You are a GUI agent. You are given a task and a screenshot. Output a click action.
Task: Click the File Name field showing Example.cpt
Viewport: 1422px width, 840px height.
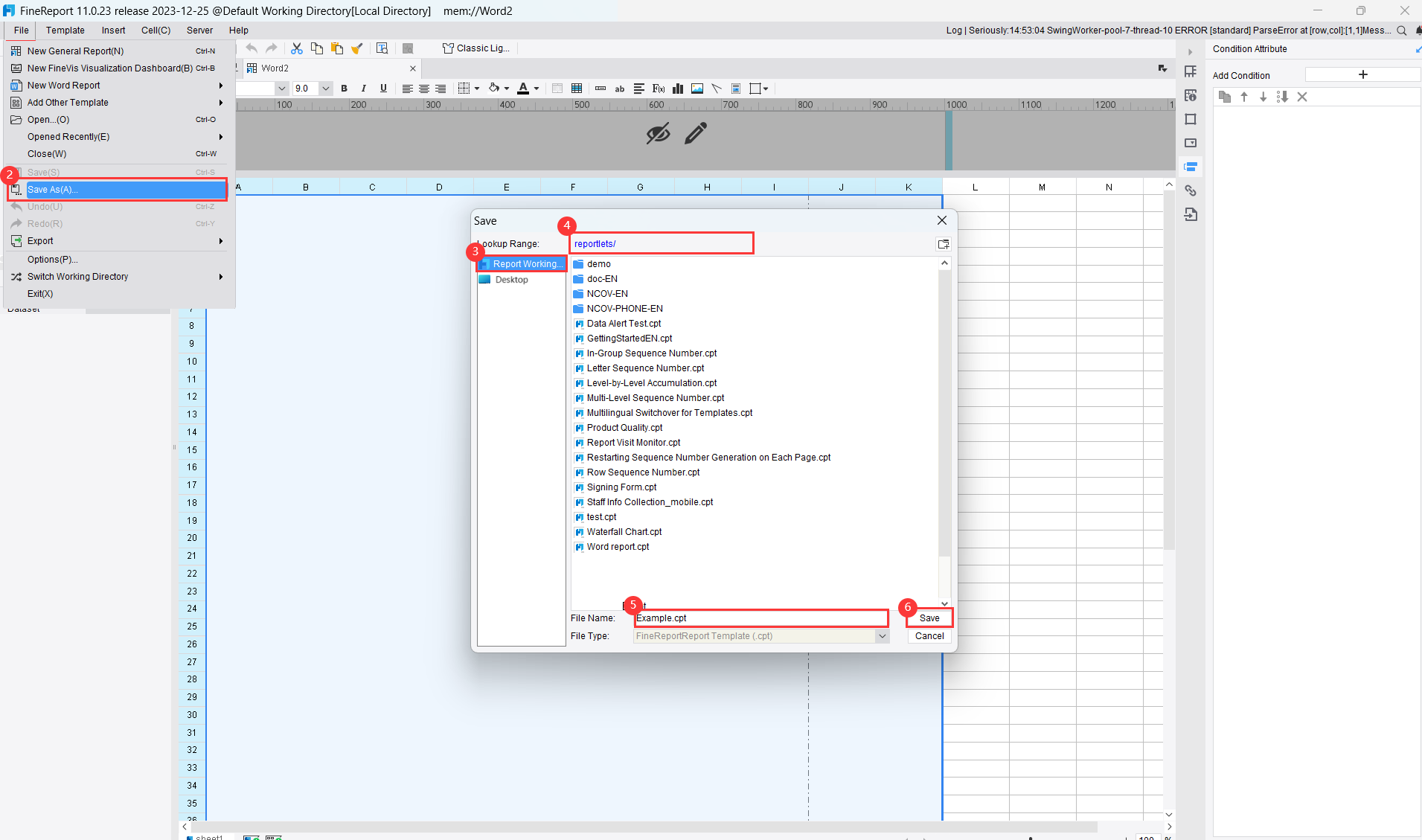coord(760,618)
